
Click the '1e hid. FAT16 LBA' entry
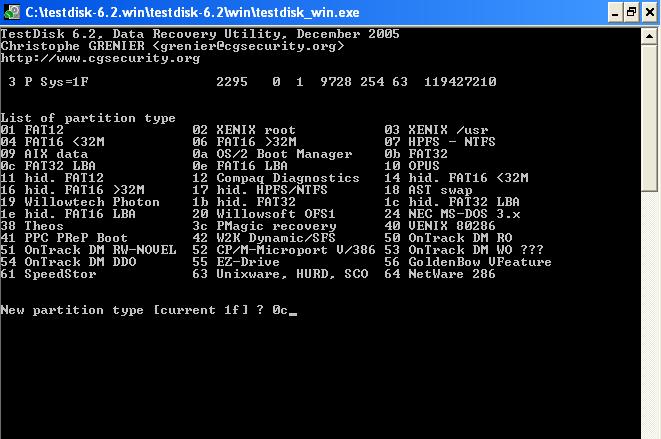pyautogui.click(x=68, y=214)
